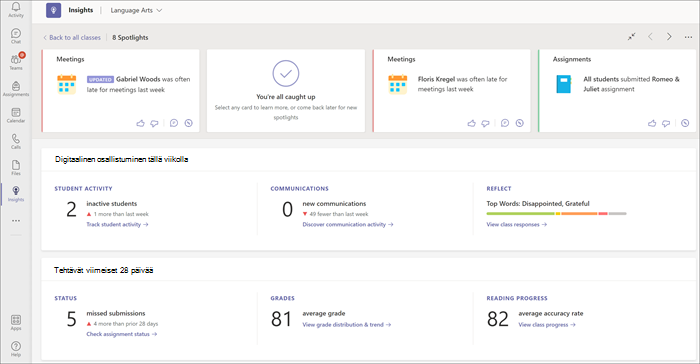
Task: Open the Help icon in sidebar
Action: coord(16,348)
